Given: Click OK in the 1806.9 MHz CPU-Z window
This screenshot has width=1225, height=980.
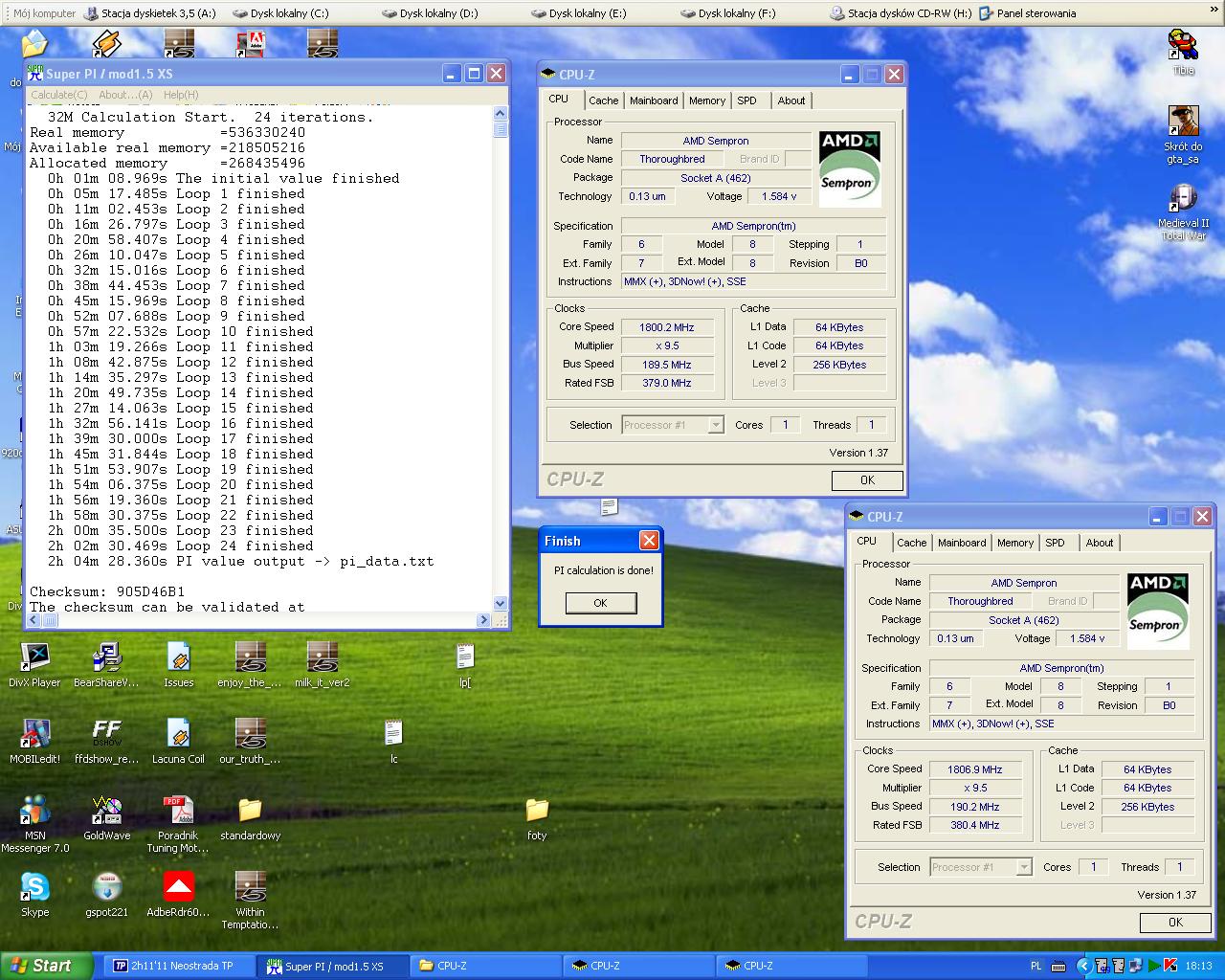Looking at the screenshot, I should [1175, 923].
